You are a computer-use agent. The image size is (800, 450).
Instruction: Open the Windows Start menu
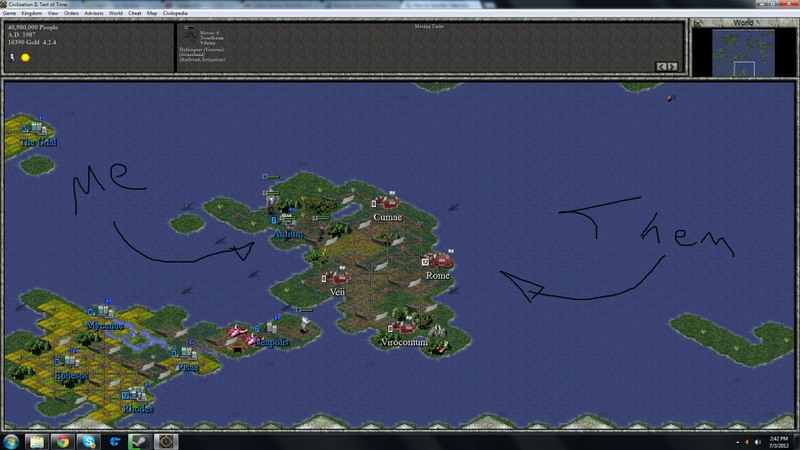point(11,441)
